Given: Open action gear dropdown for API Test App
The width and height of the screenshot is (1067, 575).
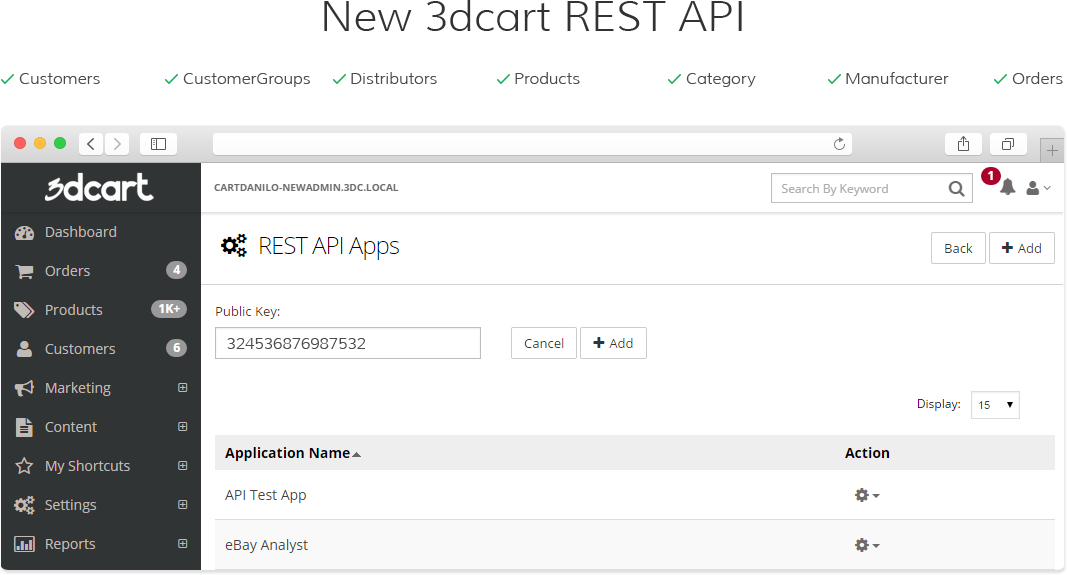Looking at the screenshot, I should [x=867, y=495].
